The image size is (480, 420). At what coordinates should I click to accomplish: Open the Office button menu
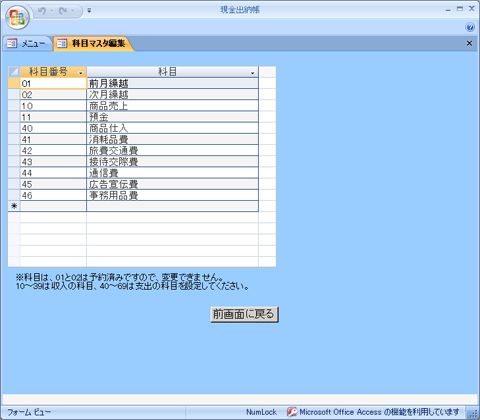pos(17,17)
